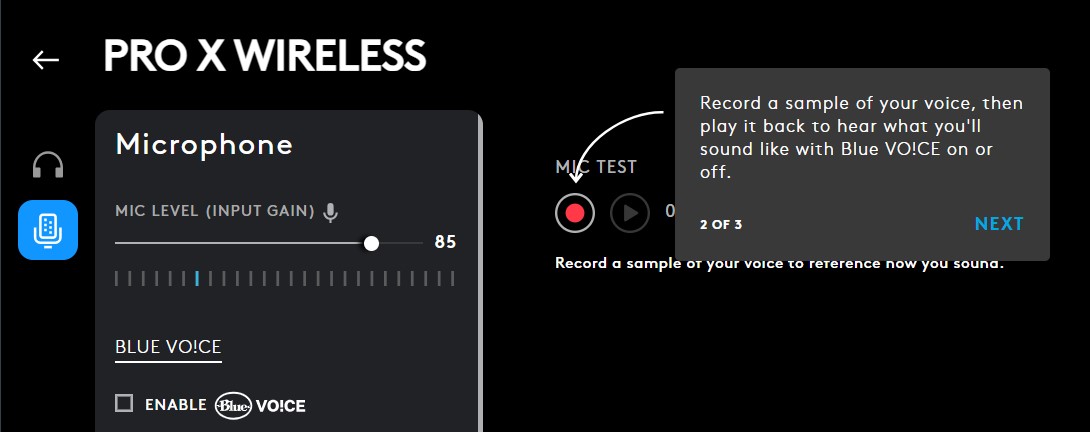Click the 2 OF 3 step indicator
The width and height of the screenshot is (1090, 432).
point(721,224)
